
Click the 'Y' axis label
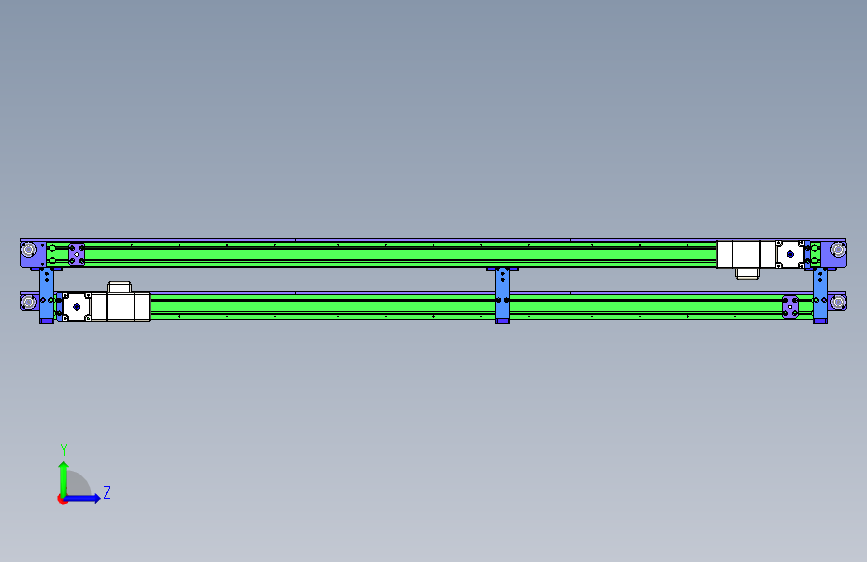pos(64,450)
